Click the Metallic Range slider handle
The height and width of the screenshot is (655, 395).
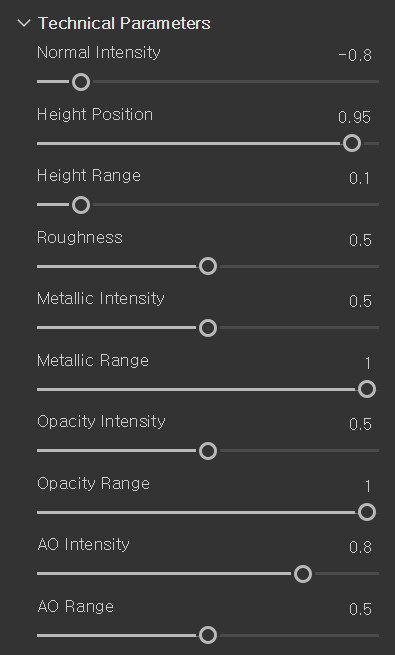[367, 389]
